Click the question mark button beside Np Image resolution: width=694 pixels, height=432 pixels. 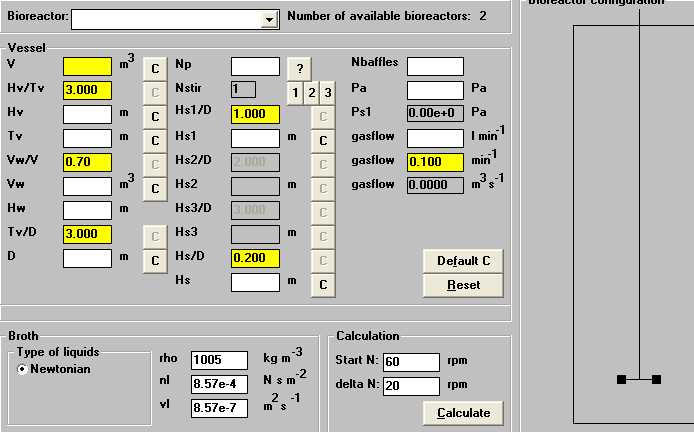[x=300, y=69]
